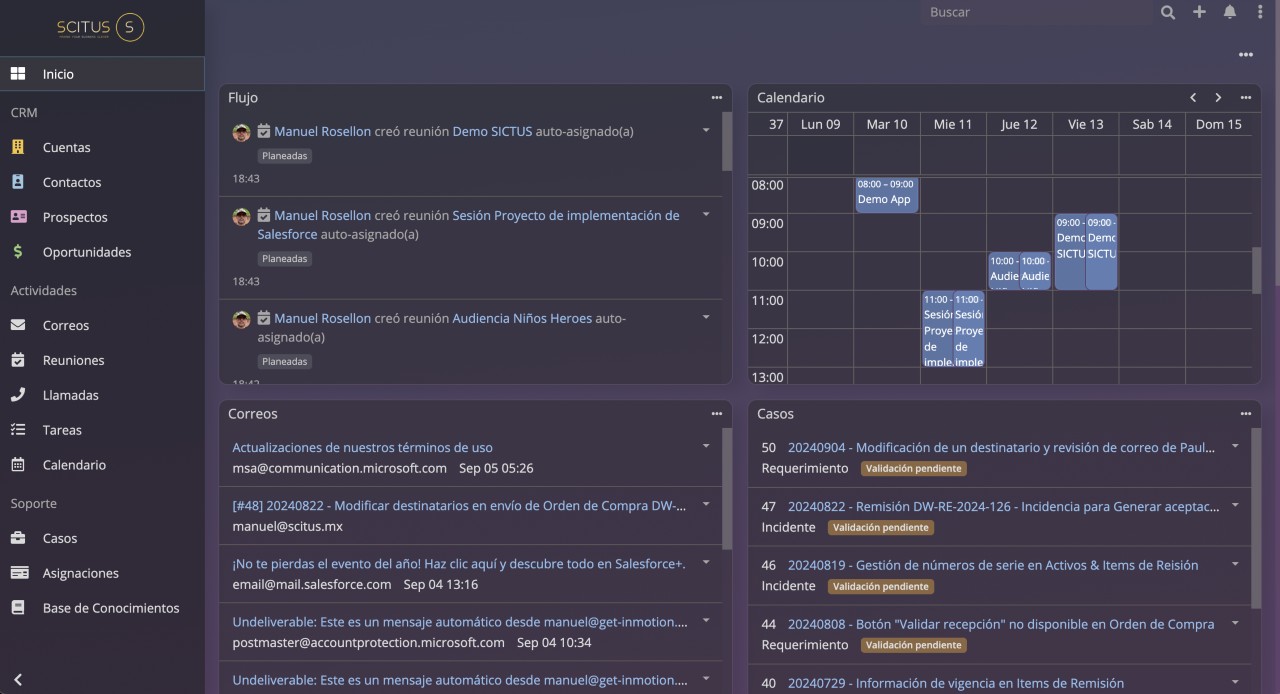Expand dropdown for Sesión Proyecto stream entry
The width and height of the screenshot is (1280, 694).
pos(706,215)
